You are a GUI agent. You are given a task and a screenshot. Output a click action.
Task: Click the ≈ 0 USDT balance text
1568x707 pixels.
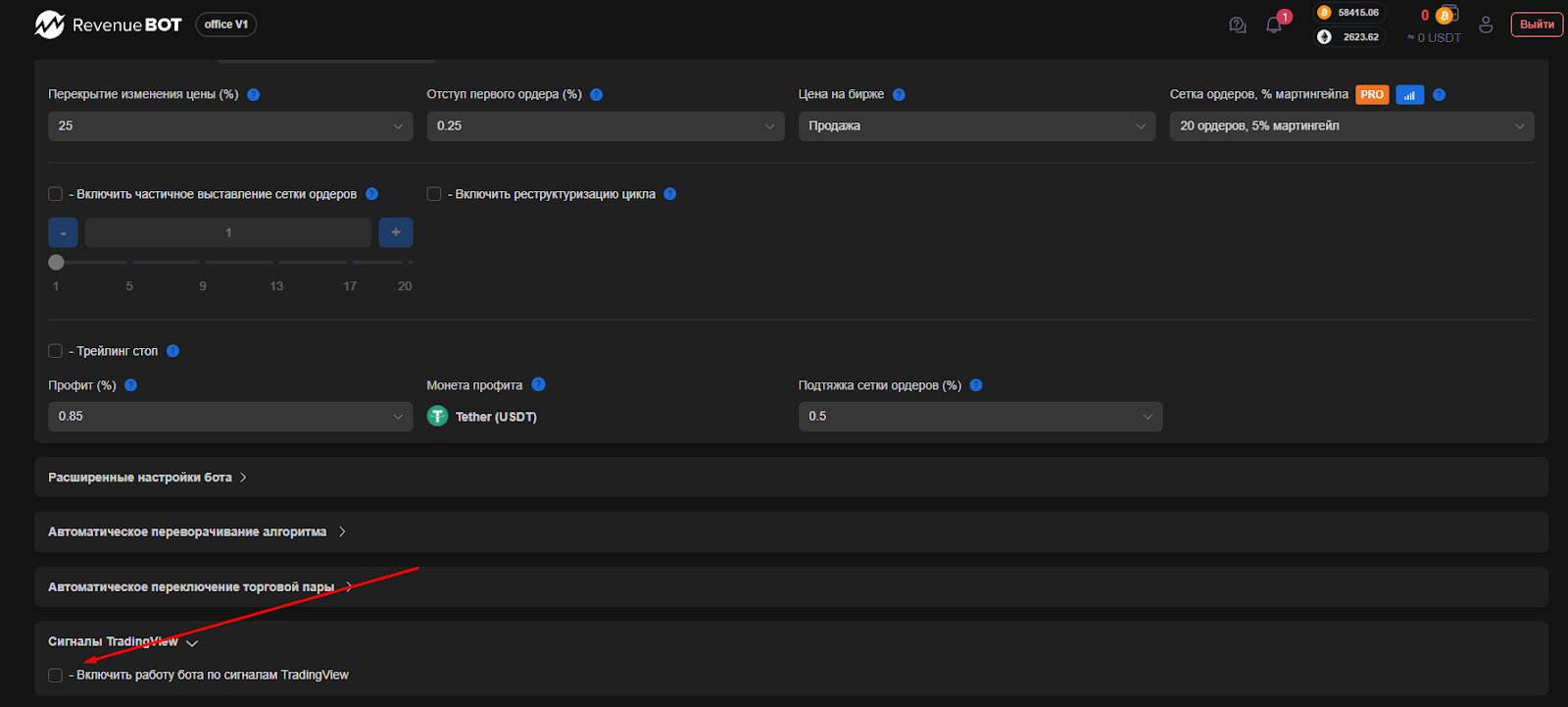(x=1434, y=38)
